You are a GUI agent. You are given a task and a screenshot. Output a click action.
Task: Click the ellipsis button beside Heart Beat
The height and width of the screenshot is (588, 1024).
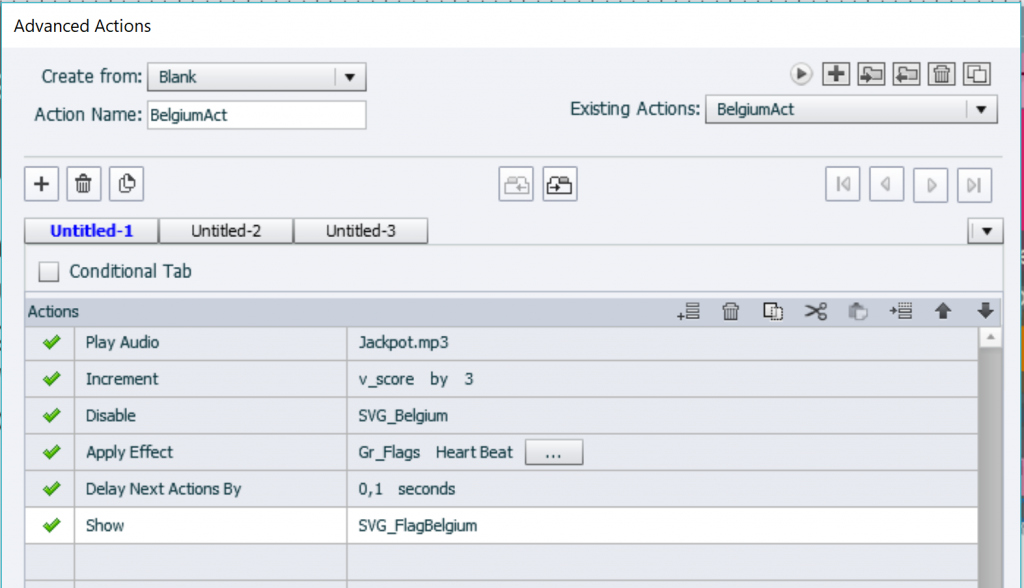553,453
